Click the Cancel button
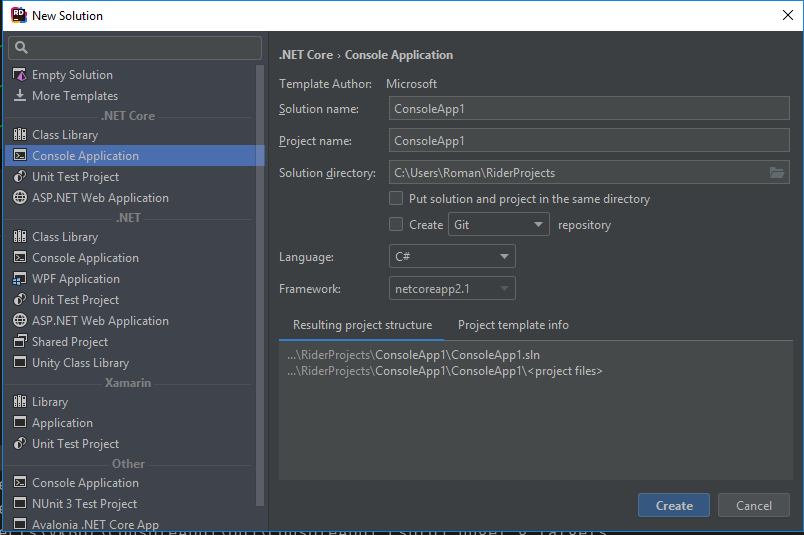The height and width of the screenshot is (535, 804). pos(753,506)
